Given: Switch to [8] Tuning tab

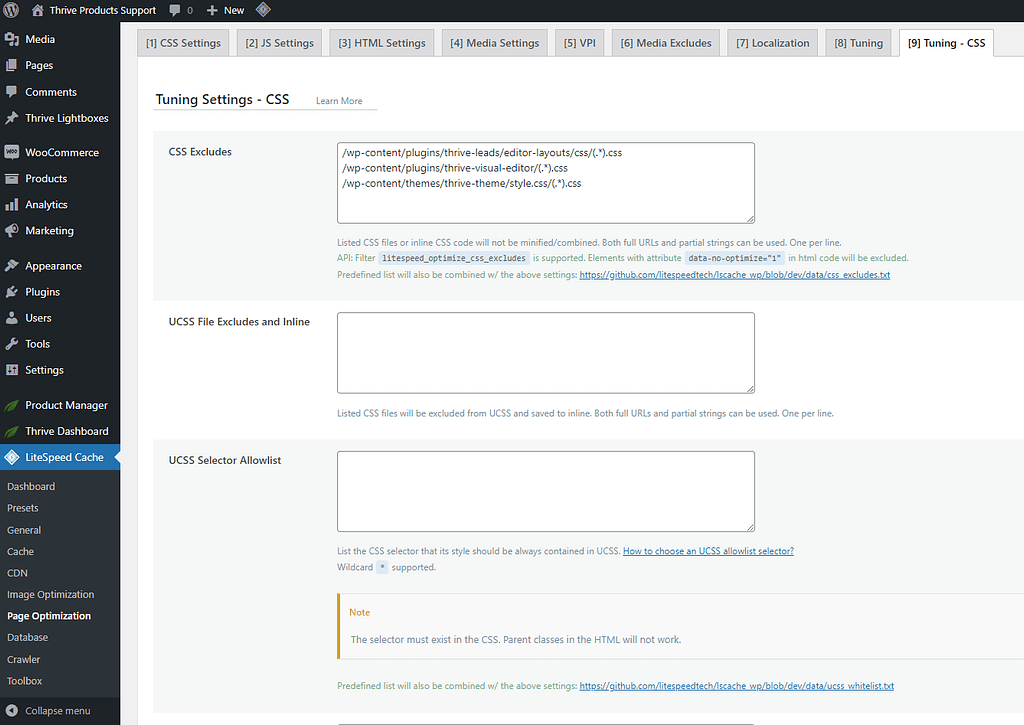Looking at the screenshot, I should pos(859,43).
